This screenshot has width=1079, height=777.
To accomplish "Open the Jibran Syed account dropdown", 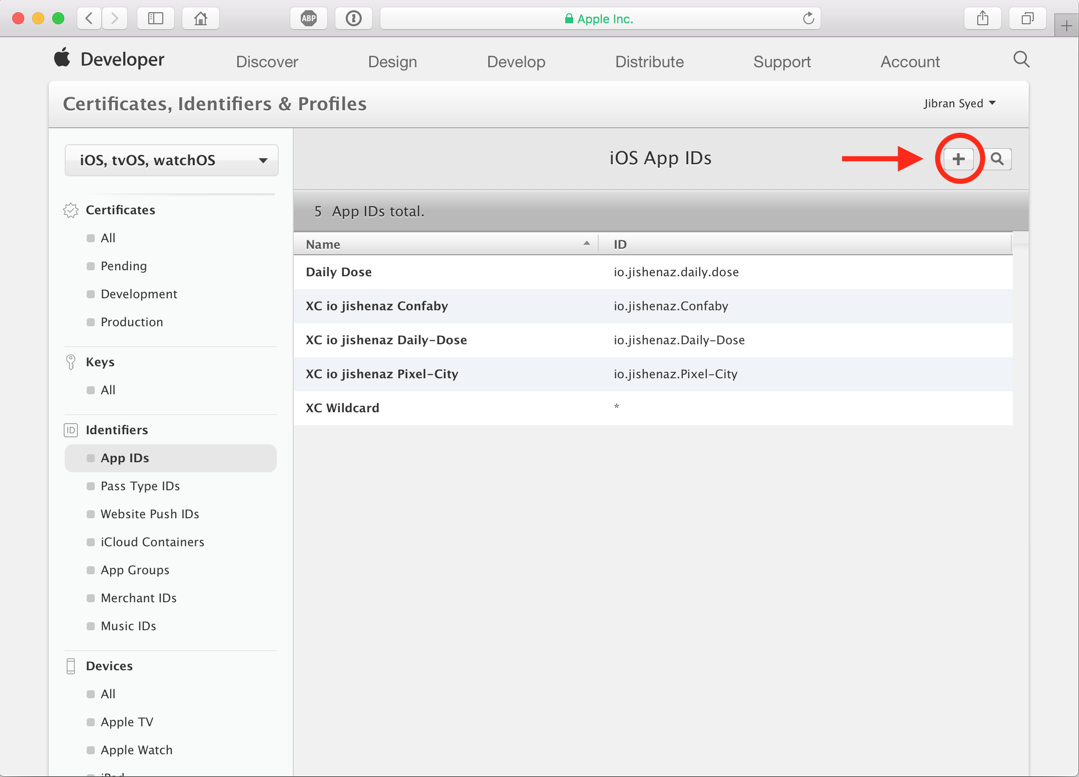I will [x=959, y=103].
